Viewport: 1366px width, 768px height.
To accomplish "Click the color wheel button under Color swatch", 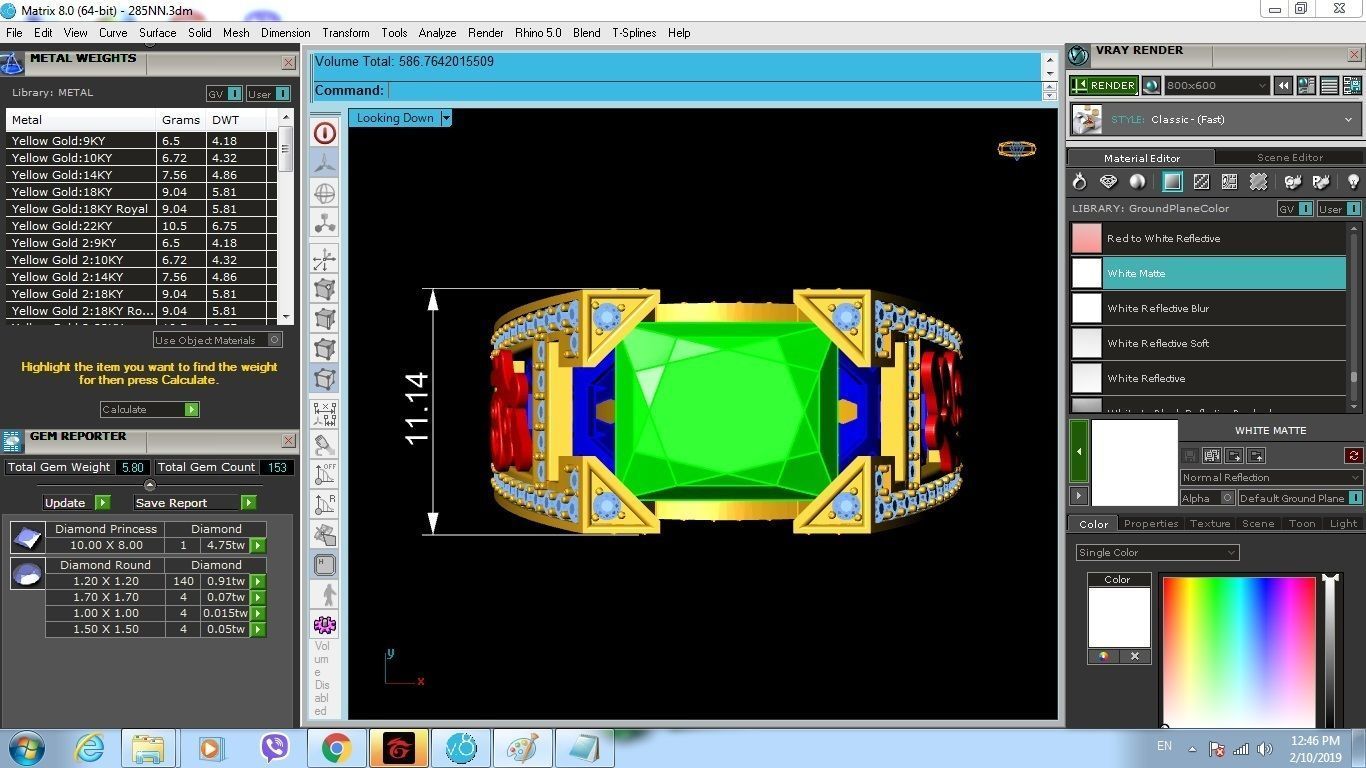I will tap(1104, 656).
